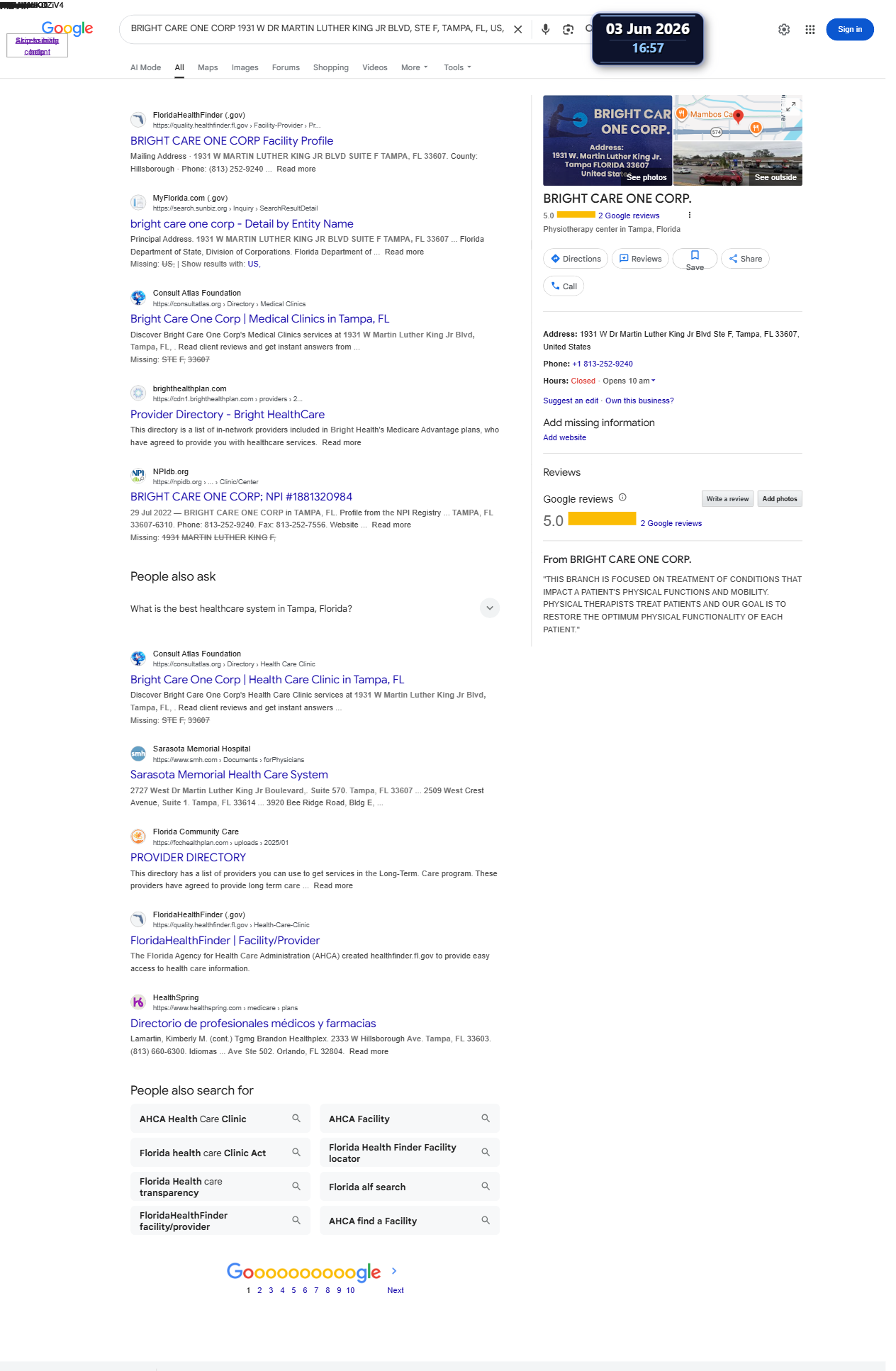
Task: Call Bright Care One Corp button
Action: pos(564,286)
